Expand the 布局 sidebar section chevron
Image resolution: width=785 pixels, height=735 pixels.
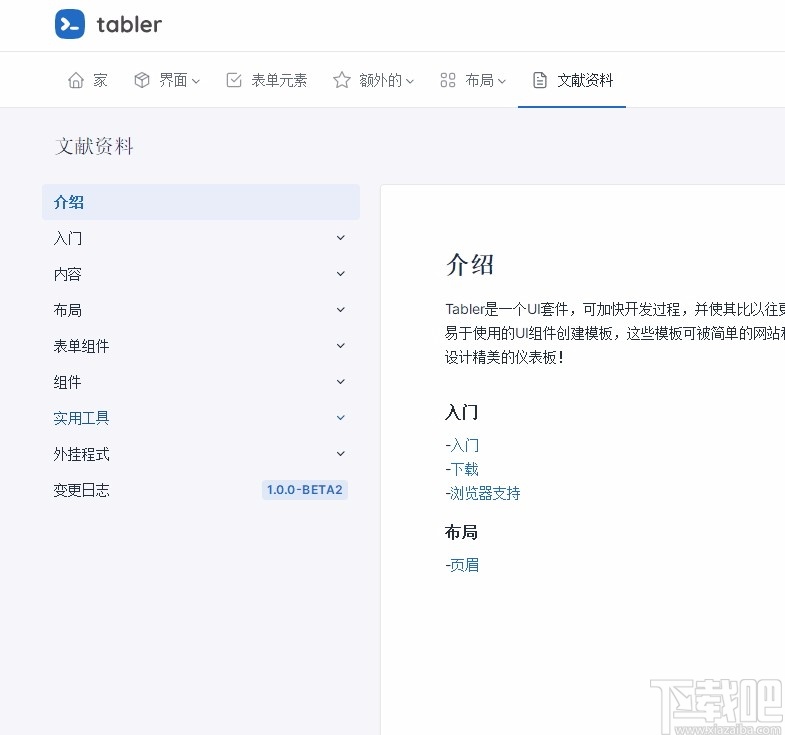coord(340,310)
